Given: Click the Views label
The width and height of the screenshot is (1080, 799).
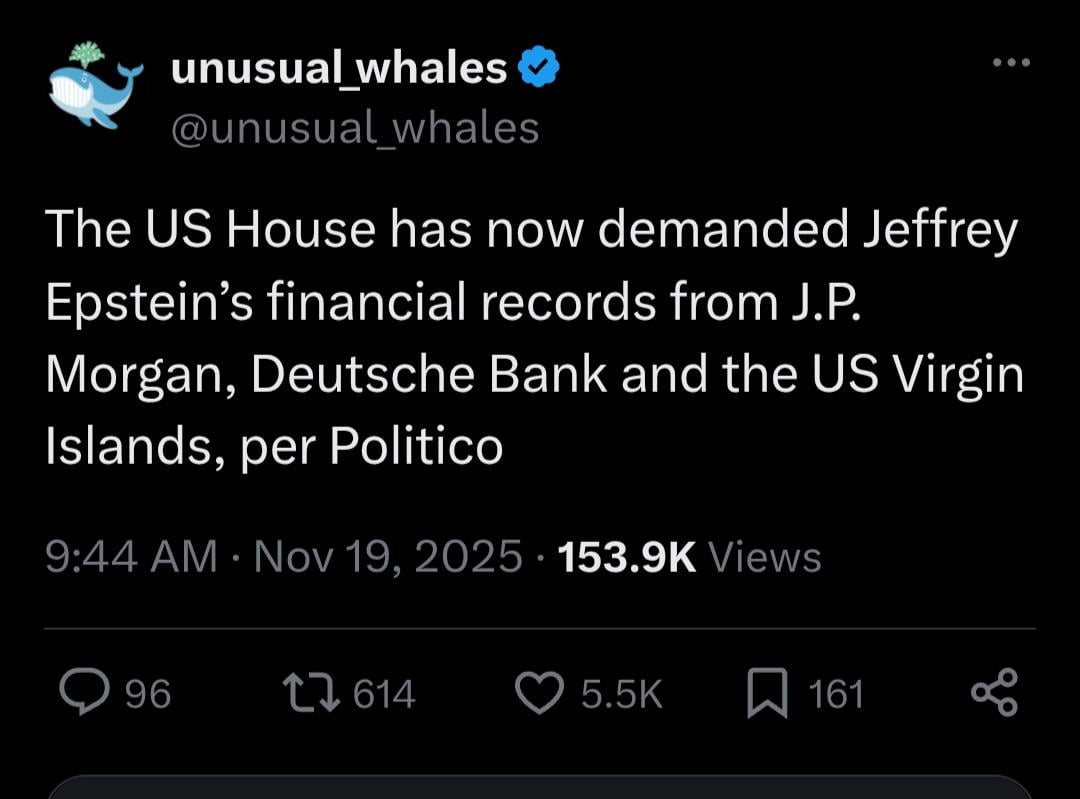Looking at the screenshot, I should click(x=764, y=556).
